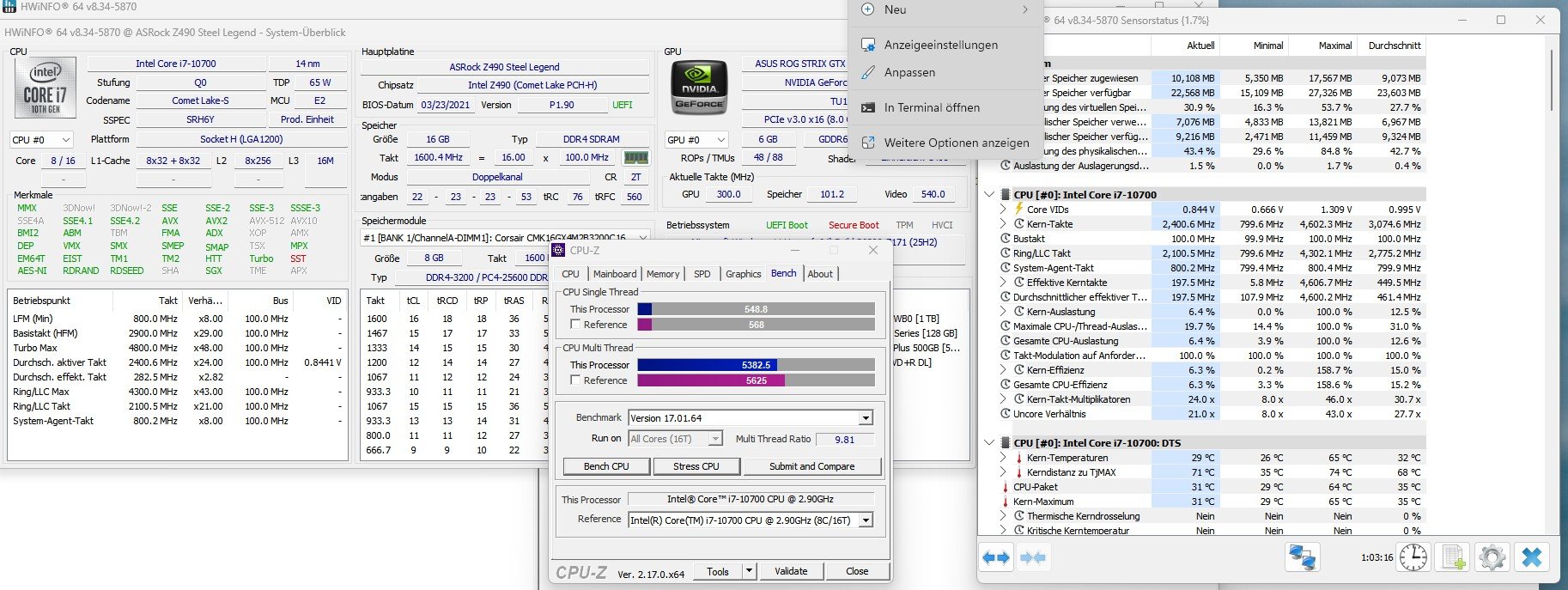The width and height of the screenshot is (1568, 590).
Task: Click the purple multi thread Reference 5625 bar
Action: [756, 380]
